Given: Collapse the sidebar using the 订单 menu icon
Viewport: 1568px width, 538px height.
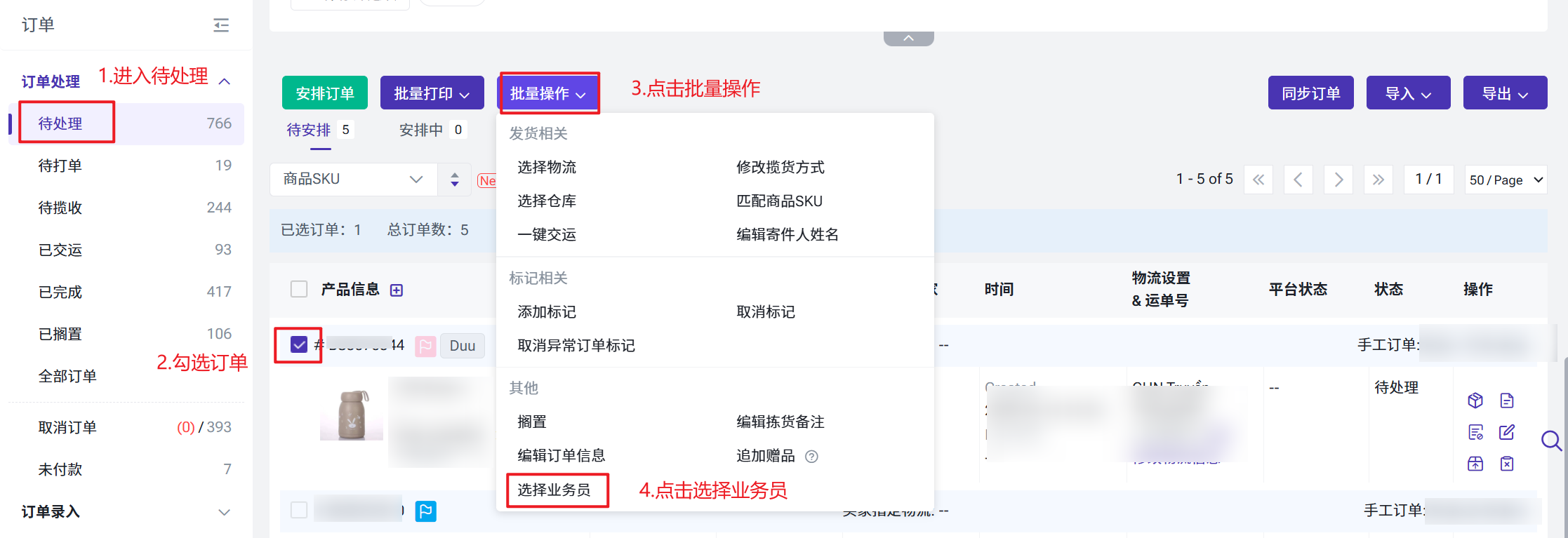Looking at the screenshot, I should point(221,25).
